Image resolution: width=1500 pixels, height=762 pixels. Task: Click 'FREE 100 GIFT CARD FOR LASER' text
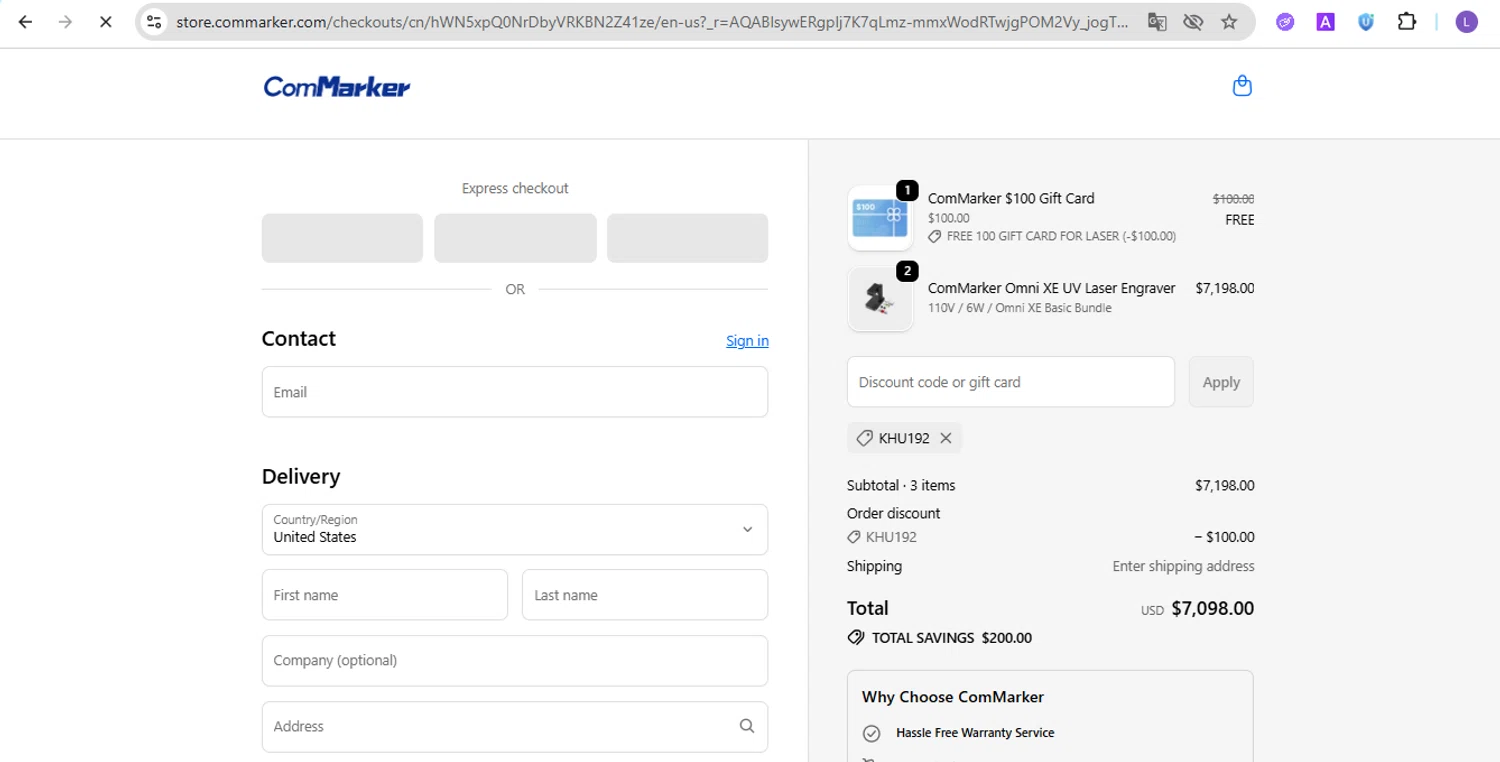(1061, 237)
